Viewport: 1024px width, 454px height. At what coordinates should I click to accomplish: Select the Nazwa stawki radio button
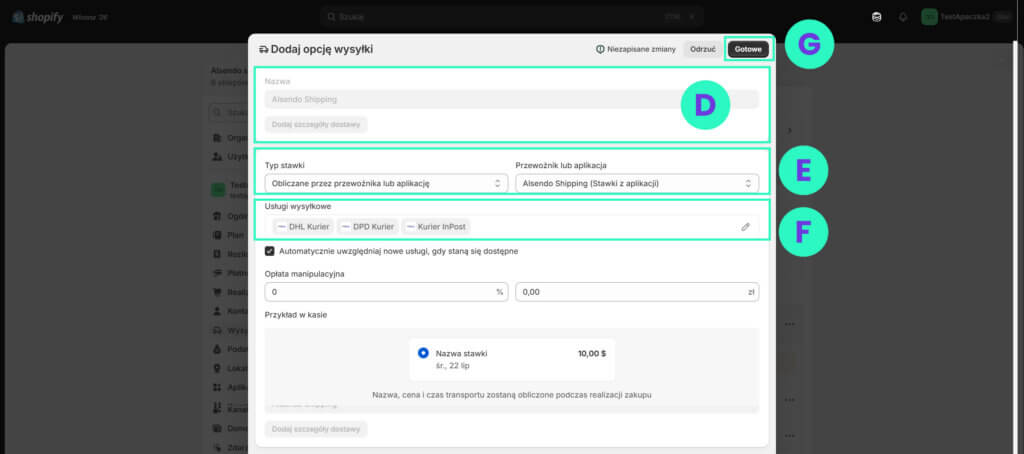tap(423, 353)
